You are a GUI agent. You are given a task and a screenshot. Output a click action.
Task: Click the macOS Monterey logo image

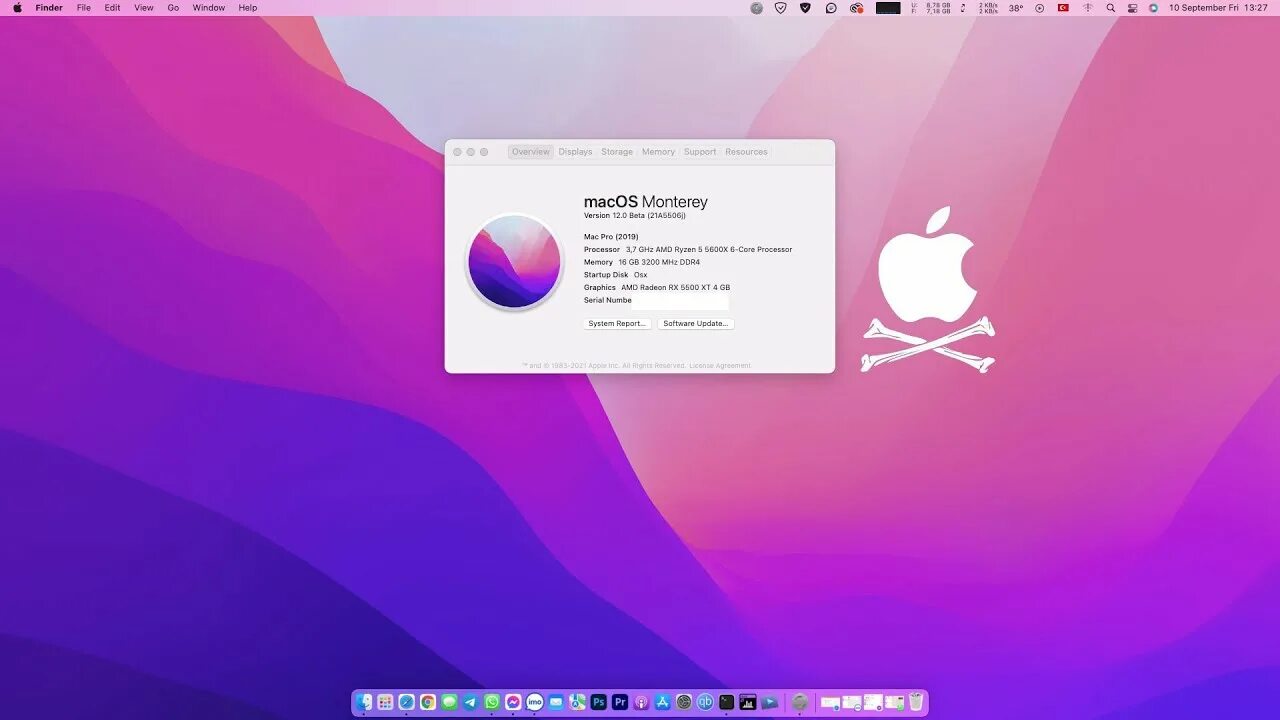tap(514, 261)
